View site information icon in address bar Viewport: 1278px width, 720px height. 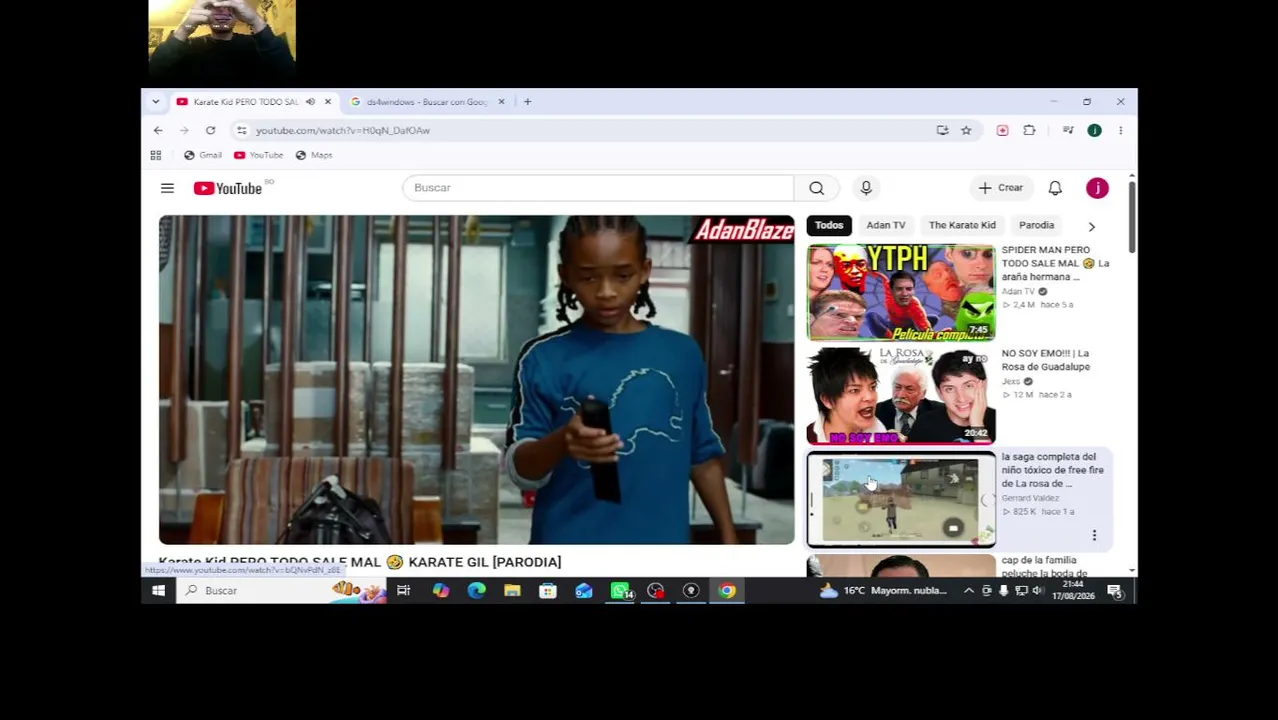coord(241,130)
